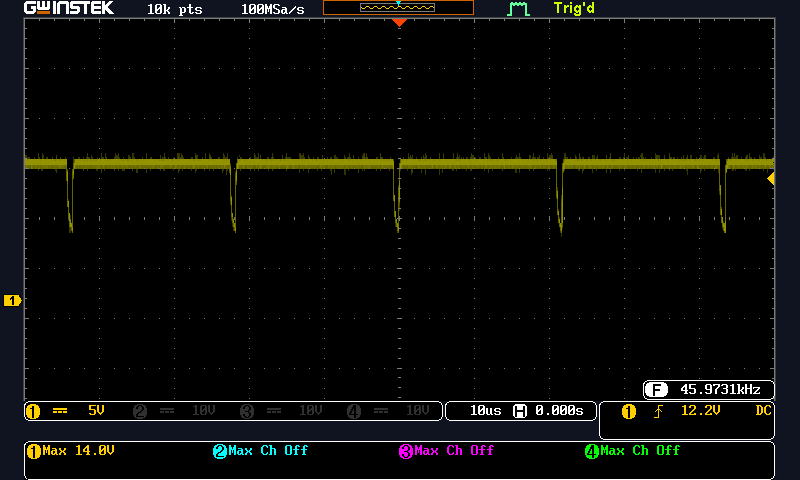Click the green acquisition mode waveform icon
The height and width of the screenshot is (480, 800).
(518, 9)
